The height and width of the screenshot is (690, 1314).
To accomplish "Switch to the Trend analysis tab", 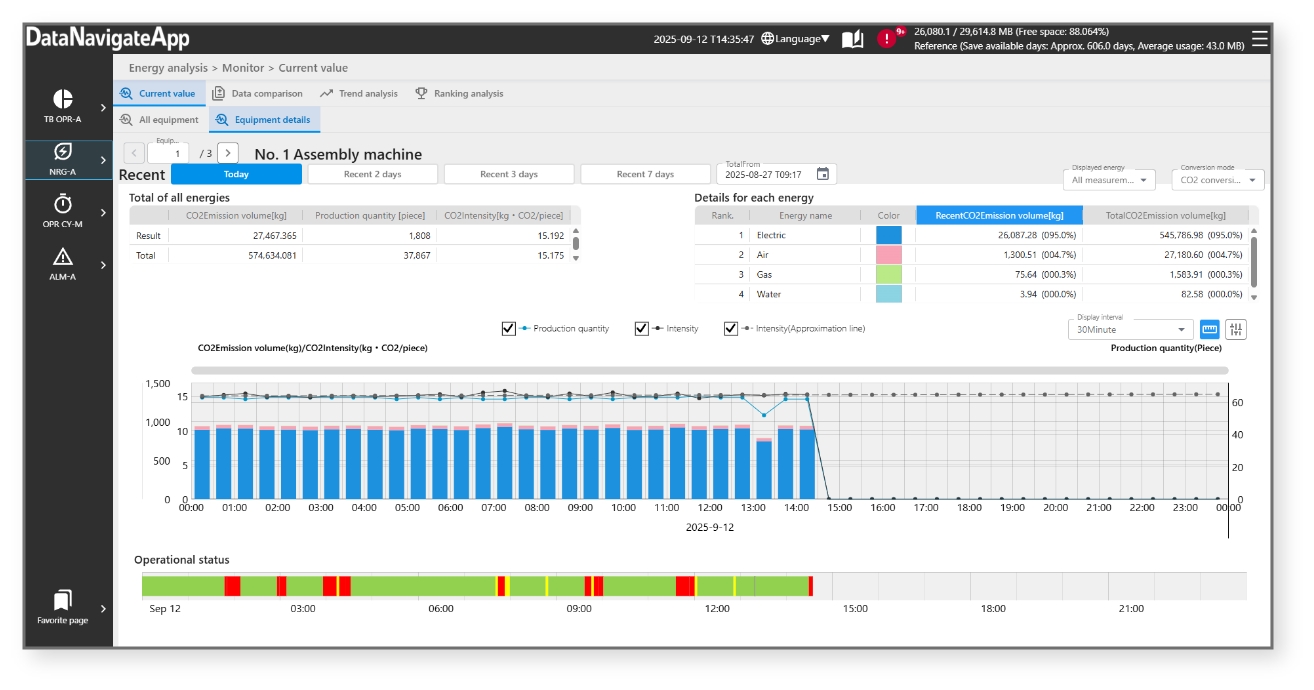I will [x=358, y=94].
